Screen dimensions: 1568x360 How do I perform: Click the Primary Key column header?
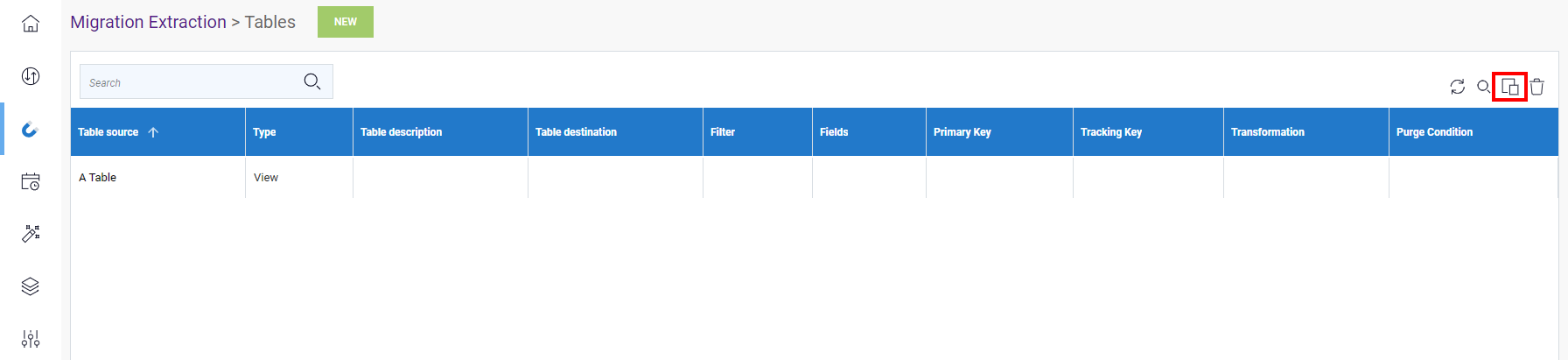click(962, 132)
